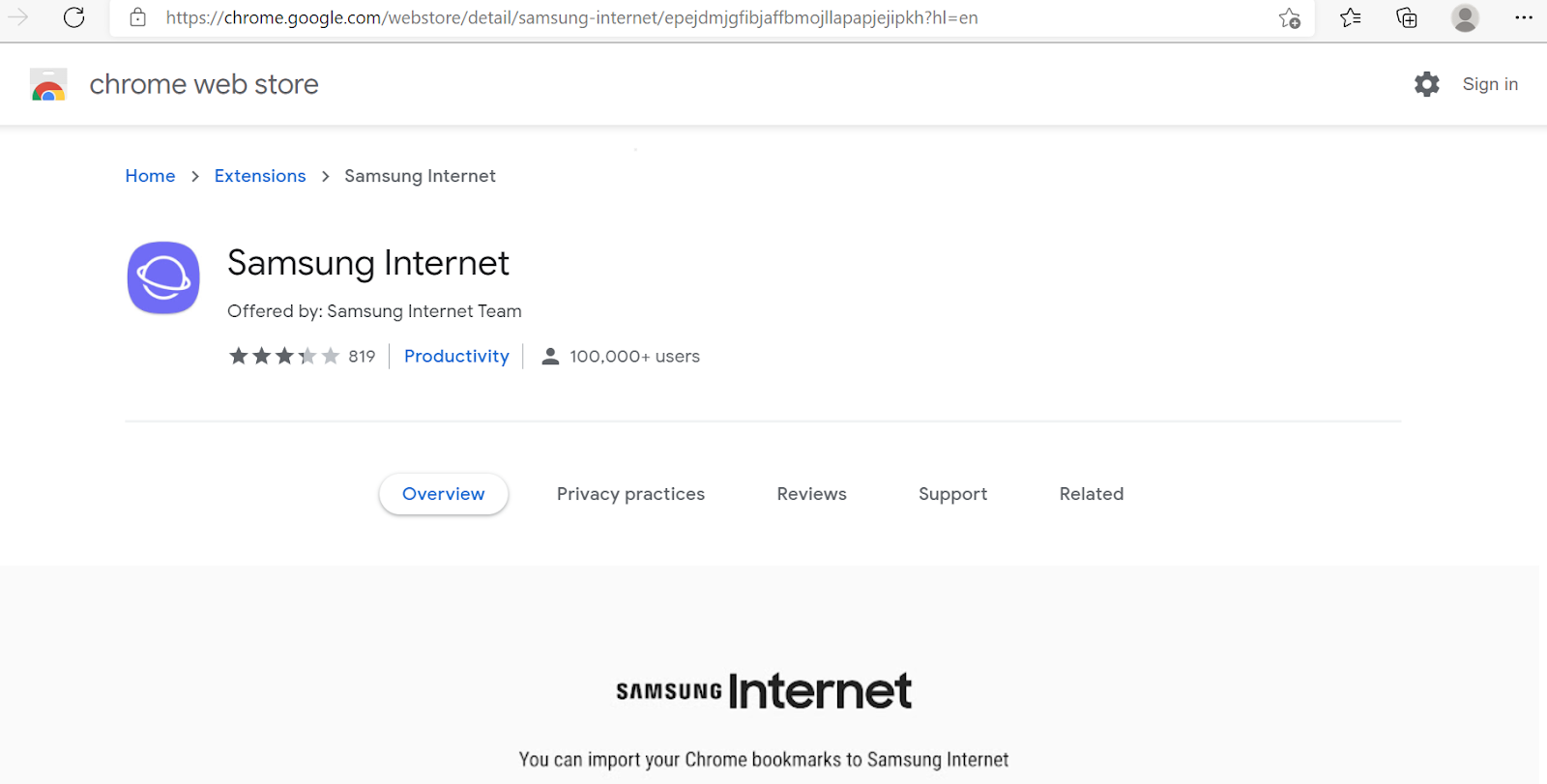Switch to the Privacy practices tab

pyautogui.click(x=630, y=494)
